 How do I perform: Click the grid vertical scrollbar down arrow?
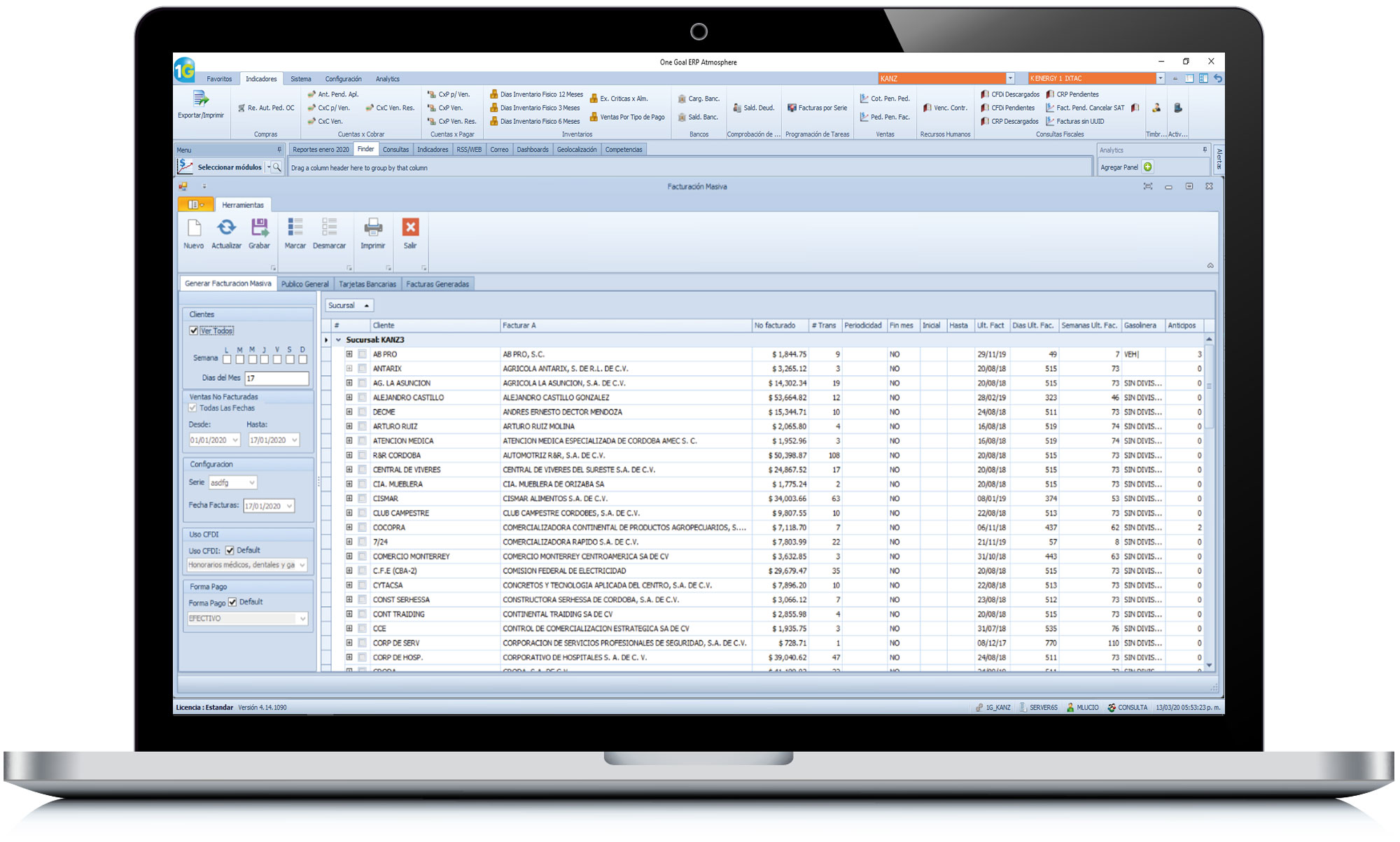coord(1209,666)
